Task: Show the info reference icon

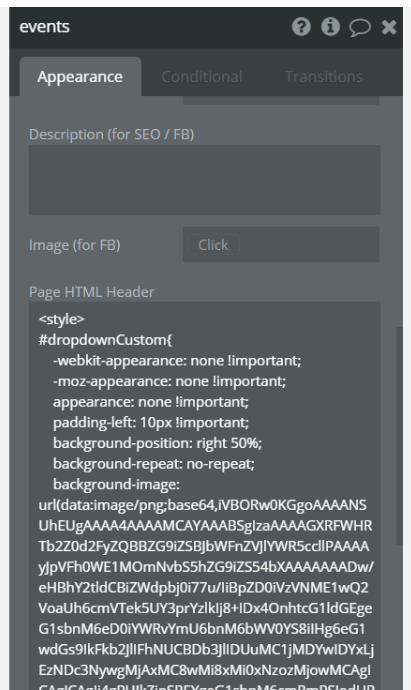Action: 330,27
